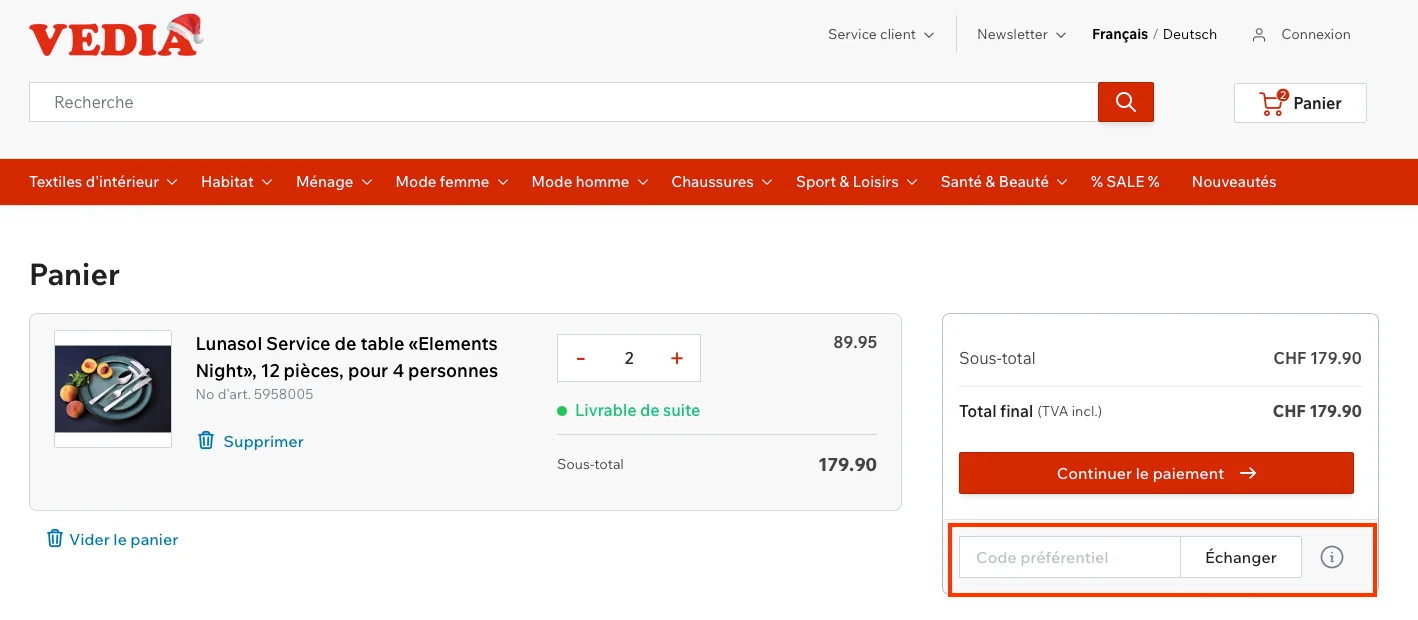Image resolution: width=1418 pixels, height=620 pixels.
Task: Click the search magnifier icon
Action: (1125, 101)
